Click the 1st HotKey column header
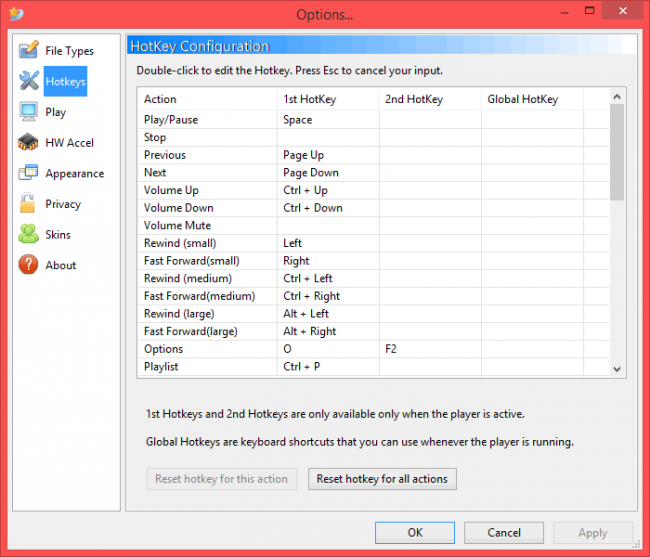650x557 pixels. tap(328, 99)
